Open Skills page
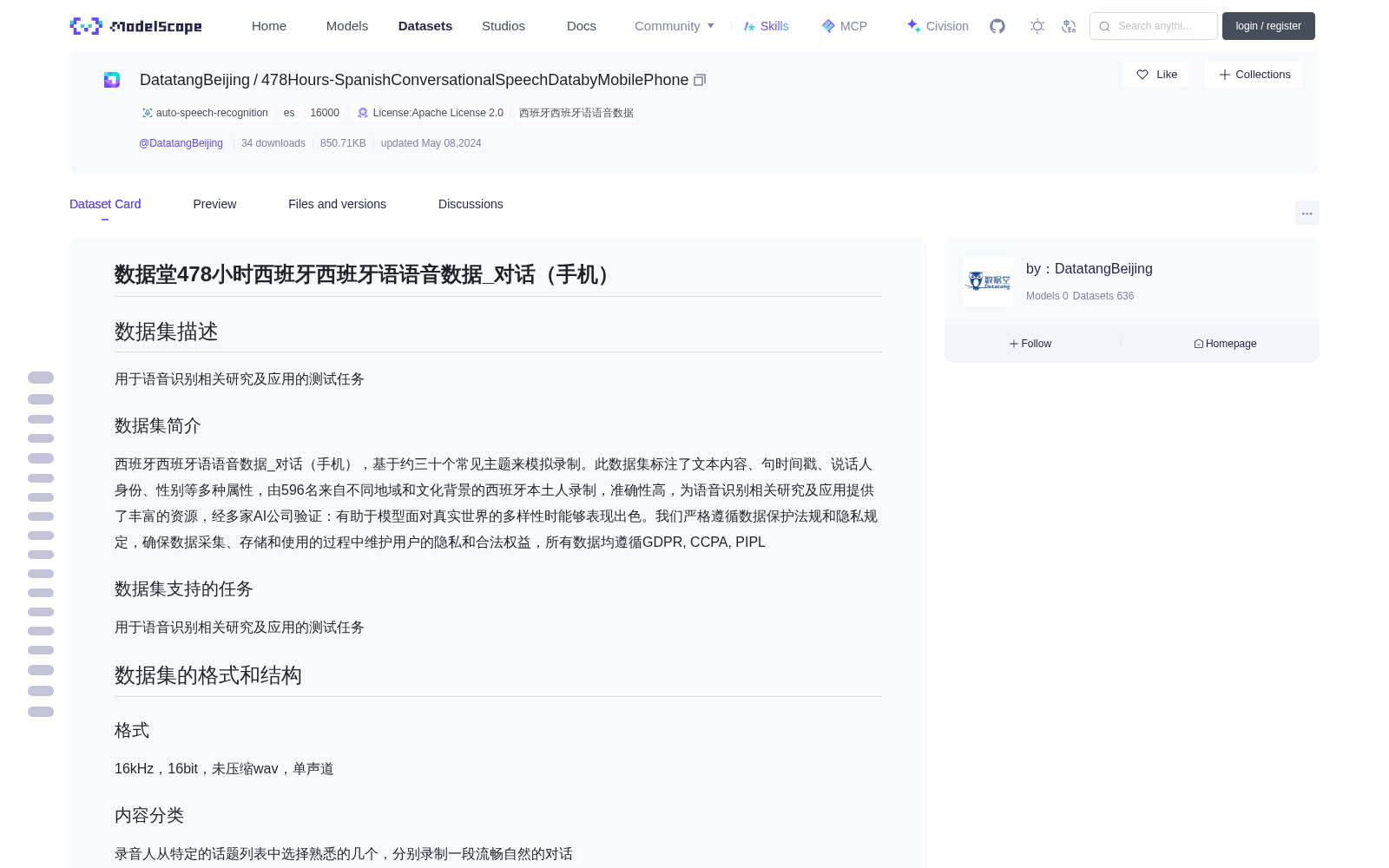This screenshot has width=1389, height=868. [x=767, y=26]
